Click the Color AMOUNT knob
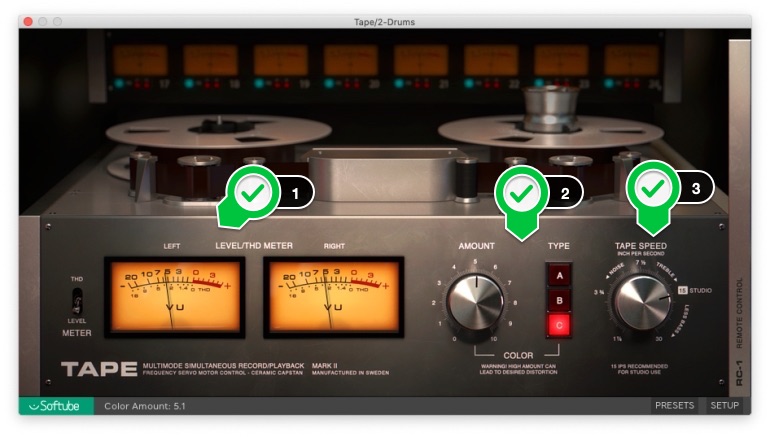The width and height of the screenshot is (770, 437). point(476,303)
